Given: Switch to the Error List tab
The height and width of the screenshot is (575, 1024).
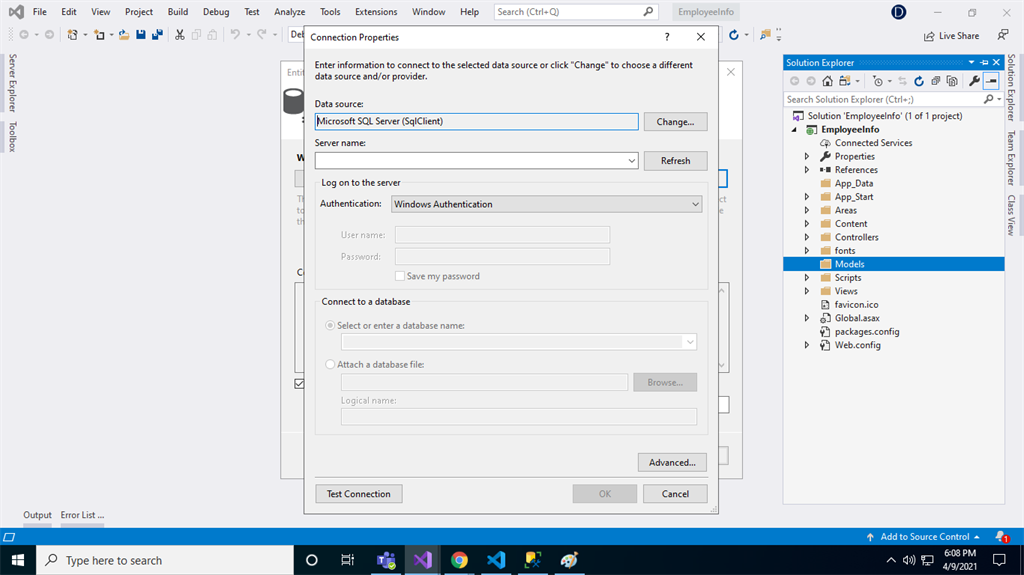Looking at the screenshot, I should pyautogui.click(x=82, y=515).
